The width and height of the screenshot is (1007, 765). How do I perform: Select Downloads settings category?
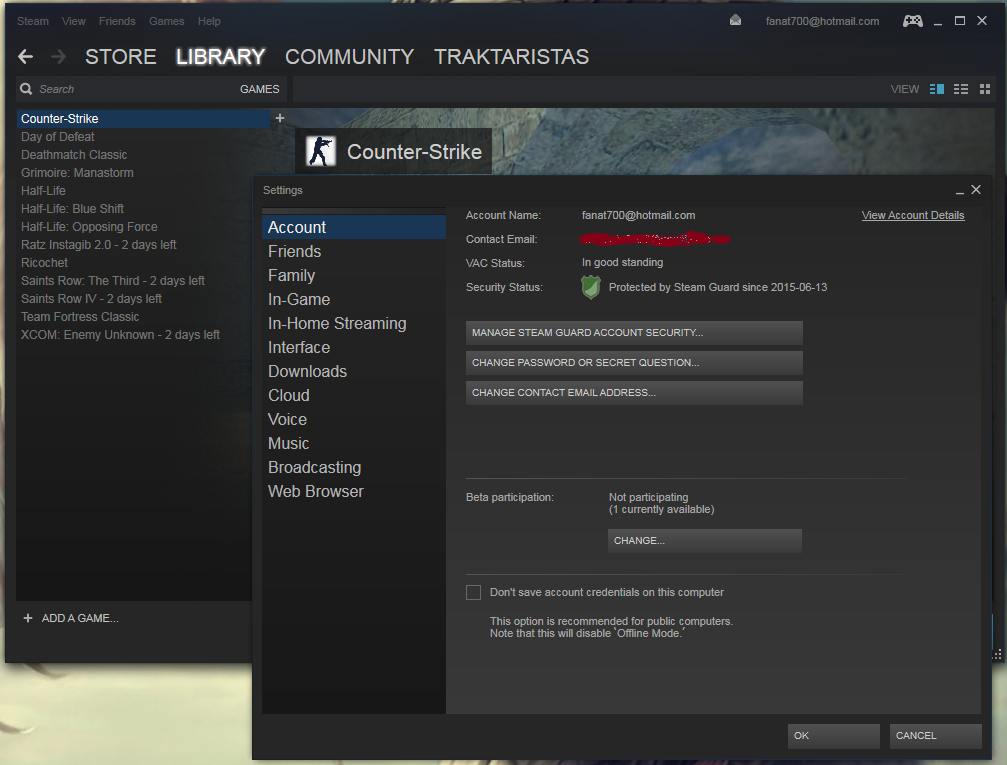pos(354,371)
